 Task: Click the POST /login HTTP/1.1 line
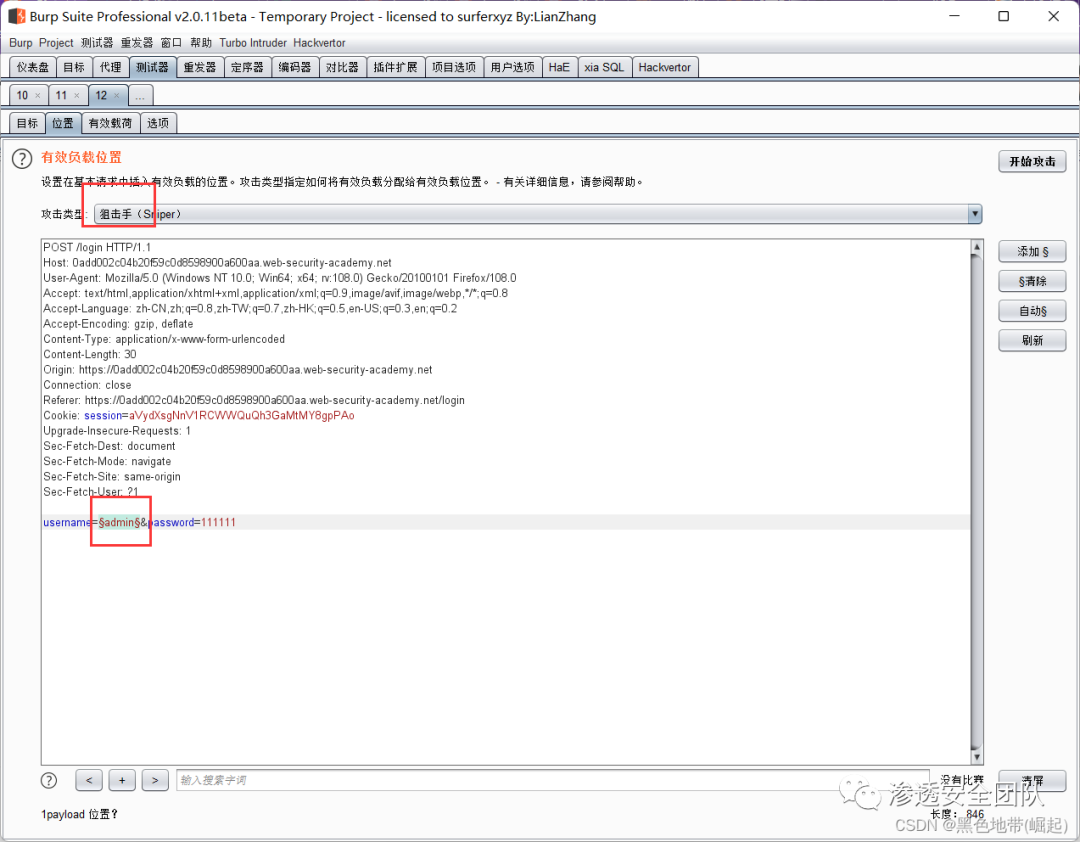coord(97,247)
